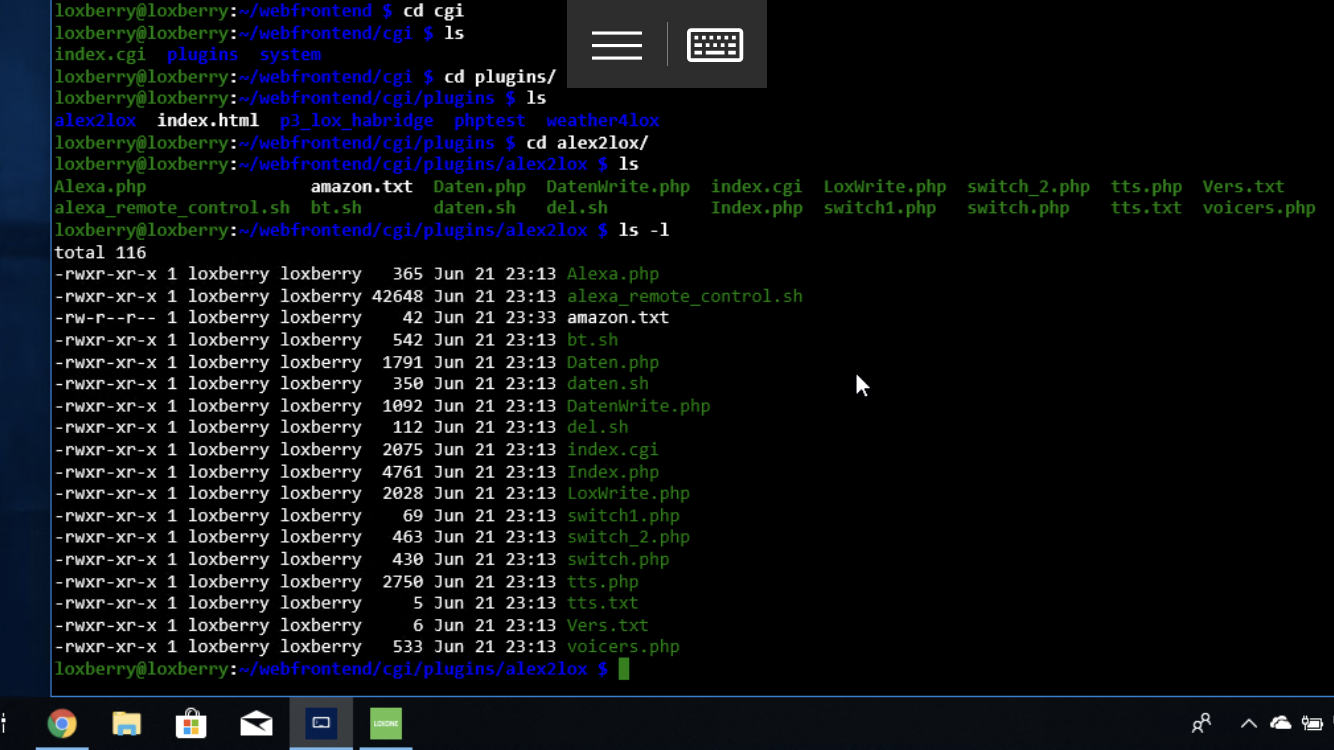1334x750 pixels.
Task: Check OneDrive status in the system tray
Action: click(x=1280, y=723)
